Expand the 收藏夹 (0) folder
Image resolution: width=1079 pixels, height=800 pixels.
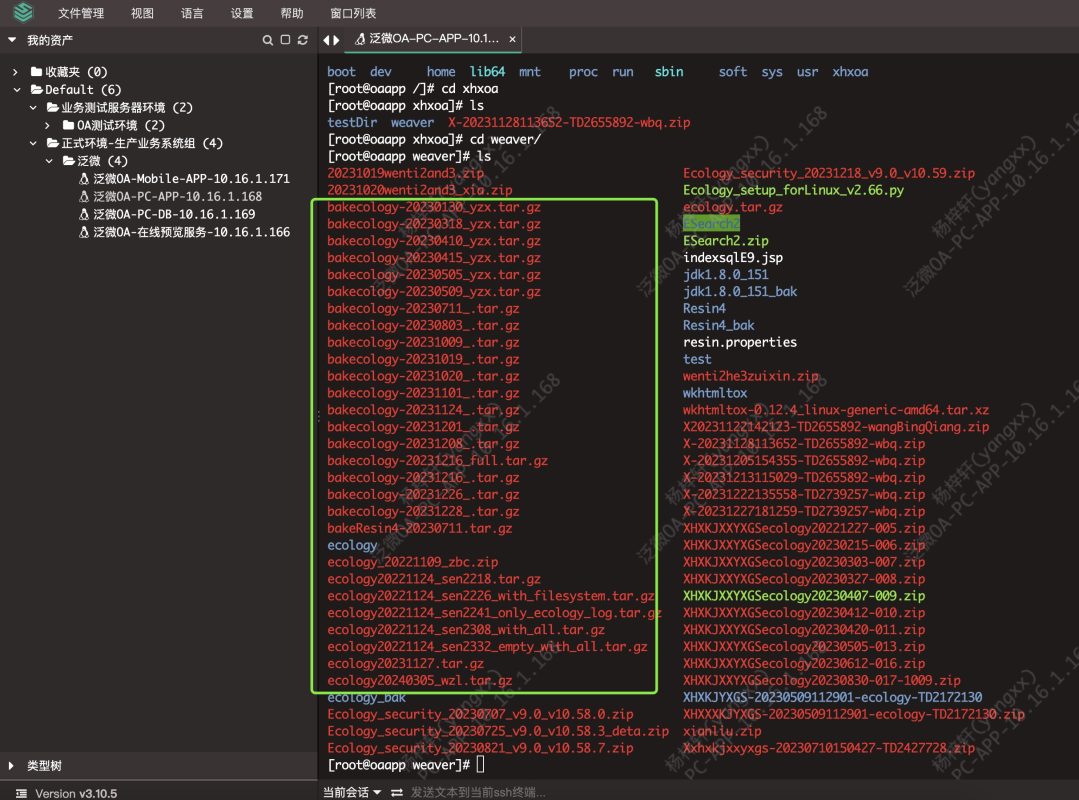tap(16, 72)
